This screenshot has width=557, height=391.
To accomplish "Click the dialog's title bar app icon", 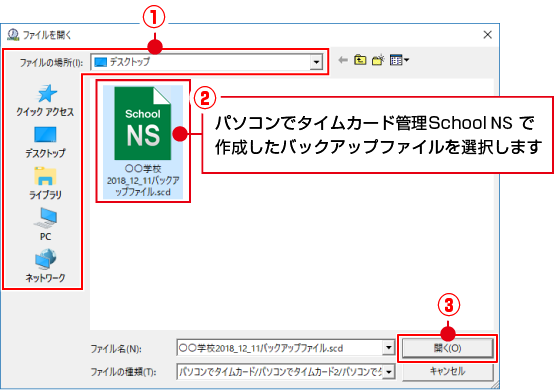I will 13,35.
